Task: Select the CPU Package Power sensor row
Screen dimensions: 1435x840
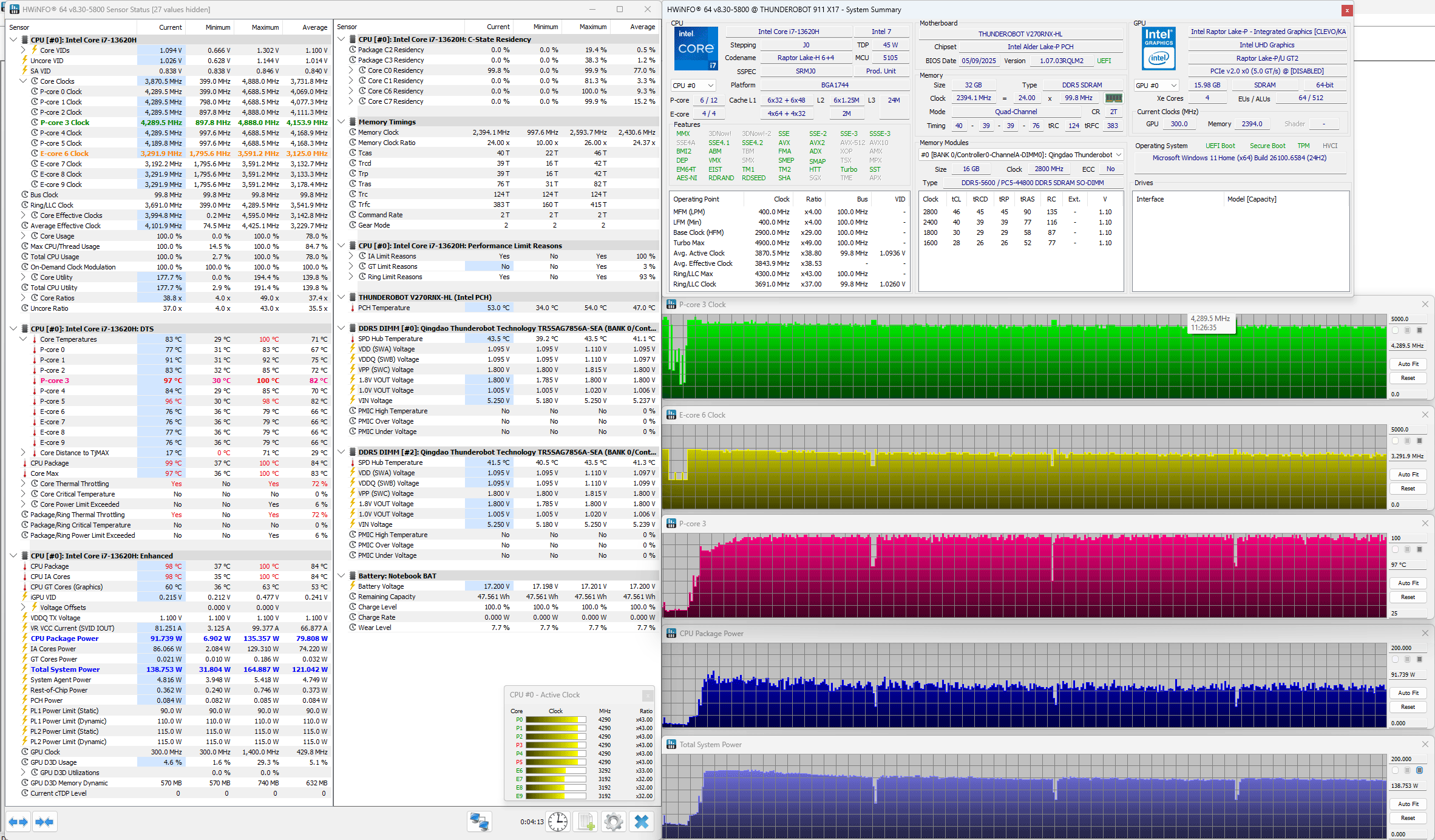Action: tap(64, 638)
